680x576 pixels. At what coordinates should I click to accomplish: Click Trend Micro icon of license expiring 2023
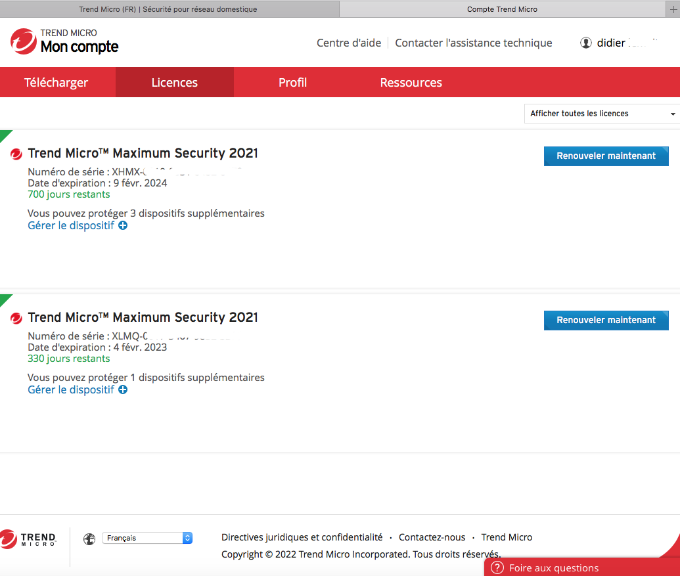point(16,318)
